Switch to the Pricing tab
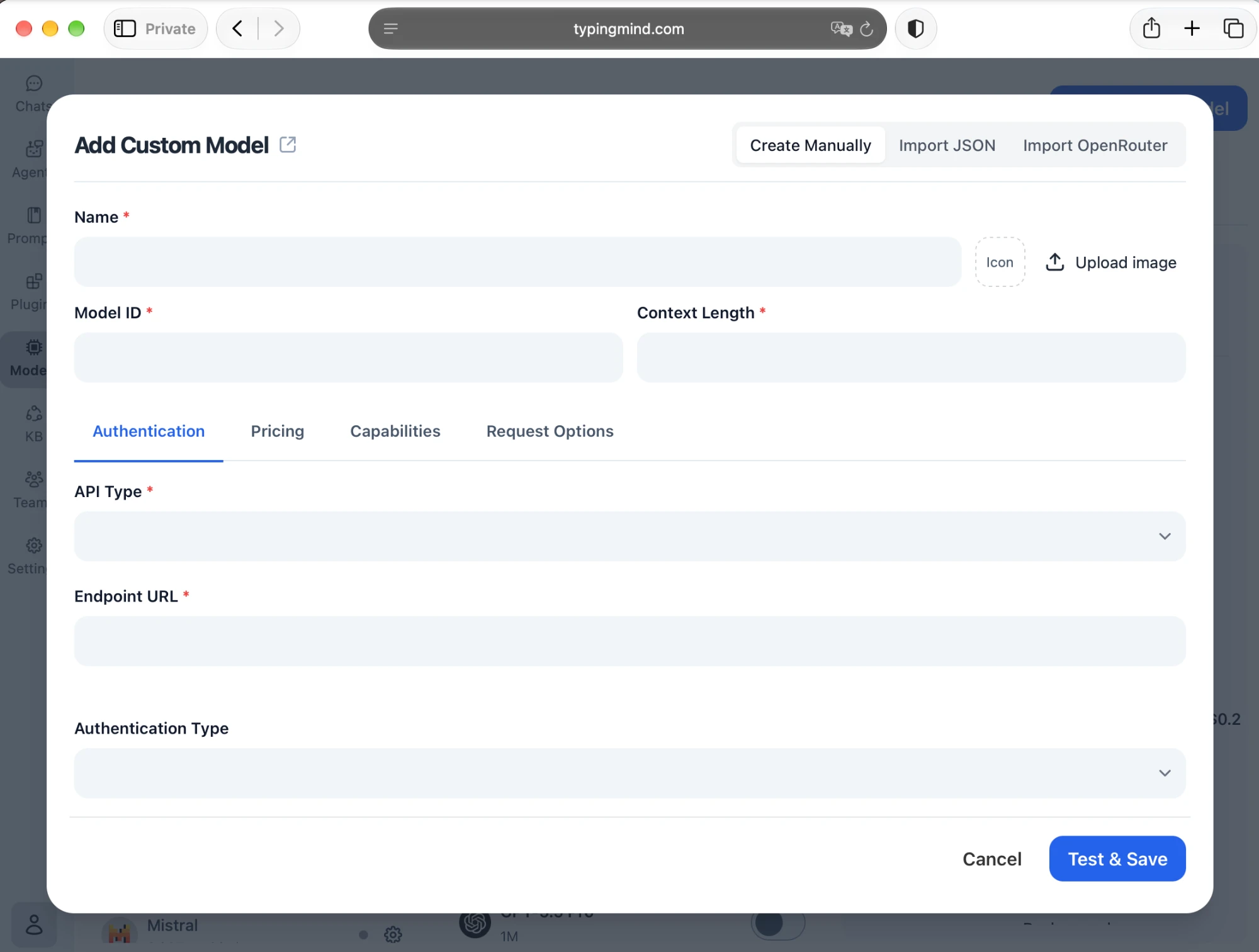 (278, 431)
